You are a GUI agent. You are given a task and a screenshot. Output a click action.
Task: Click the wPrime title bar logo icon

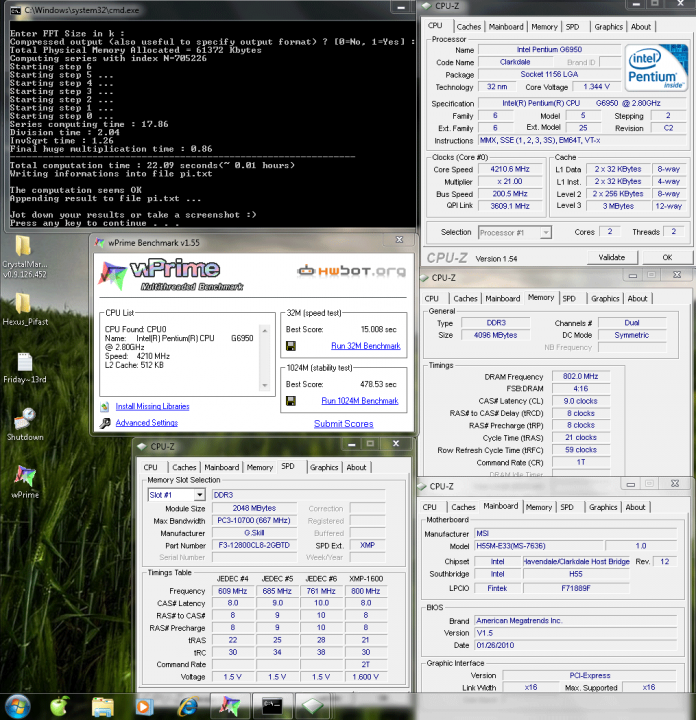(x=100, y=242)
